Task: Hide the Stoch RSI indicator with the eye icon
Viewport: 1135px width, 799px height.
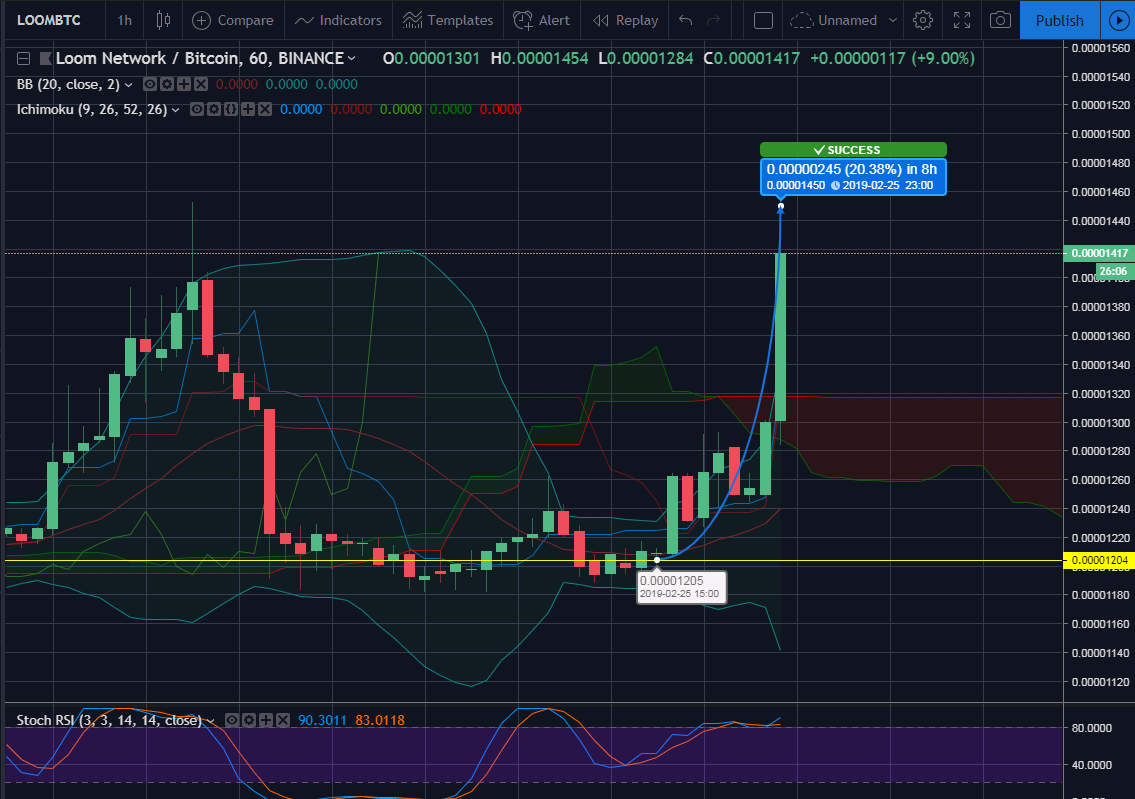Action: pyautogui.click(x=232, y=720)
